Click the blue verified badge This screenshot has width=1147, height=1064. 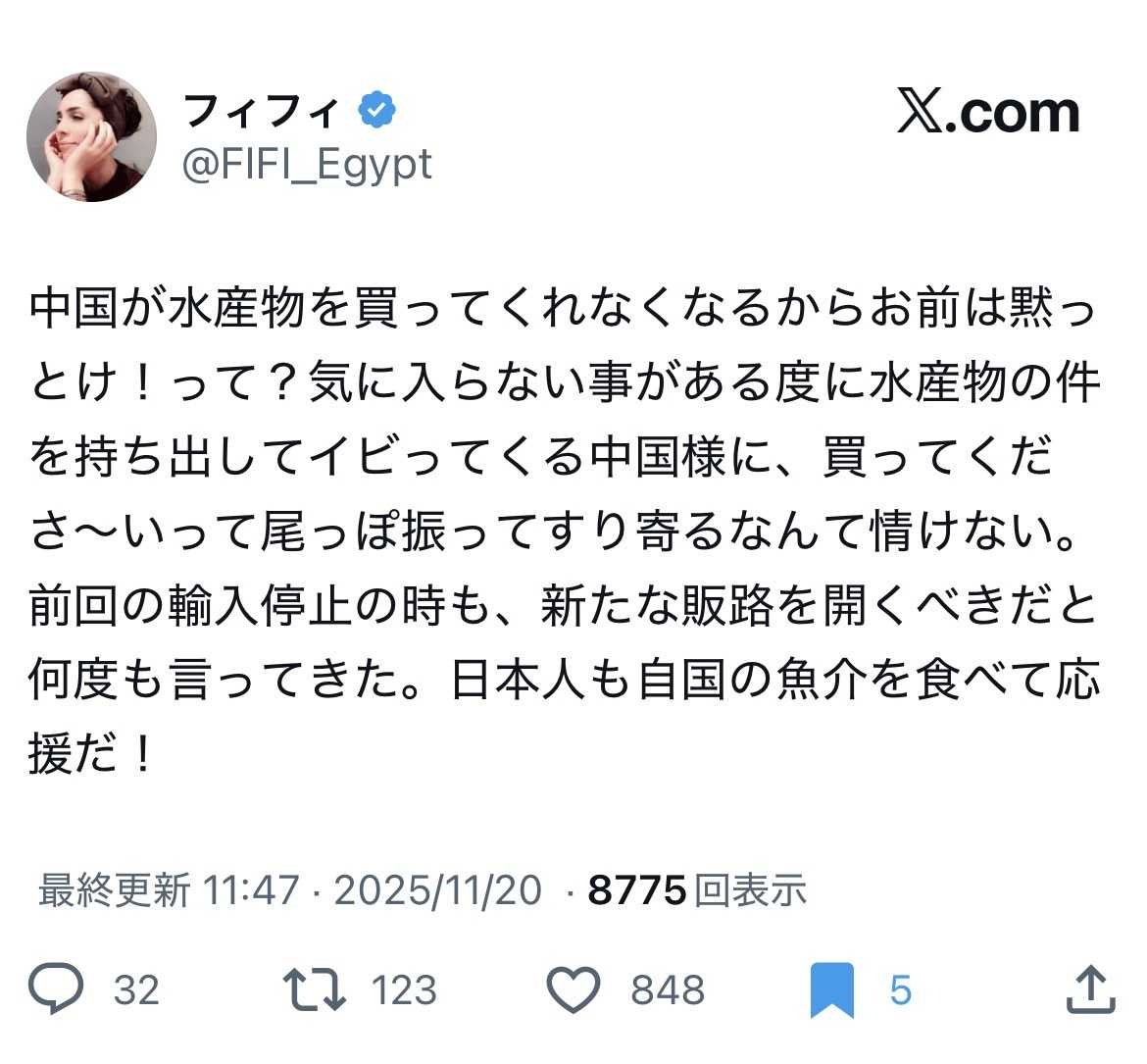[377, 110]
